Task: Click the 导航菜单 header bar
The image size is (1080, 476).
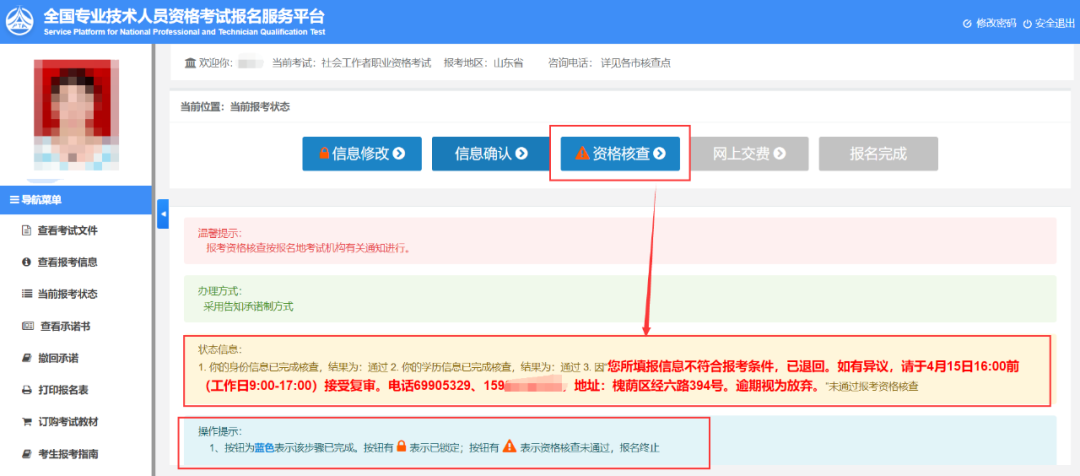Action: pos(76,200)
